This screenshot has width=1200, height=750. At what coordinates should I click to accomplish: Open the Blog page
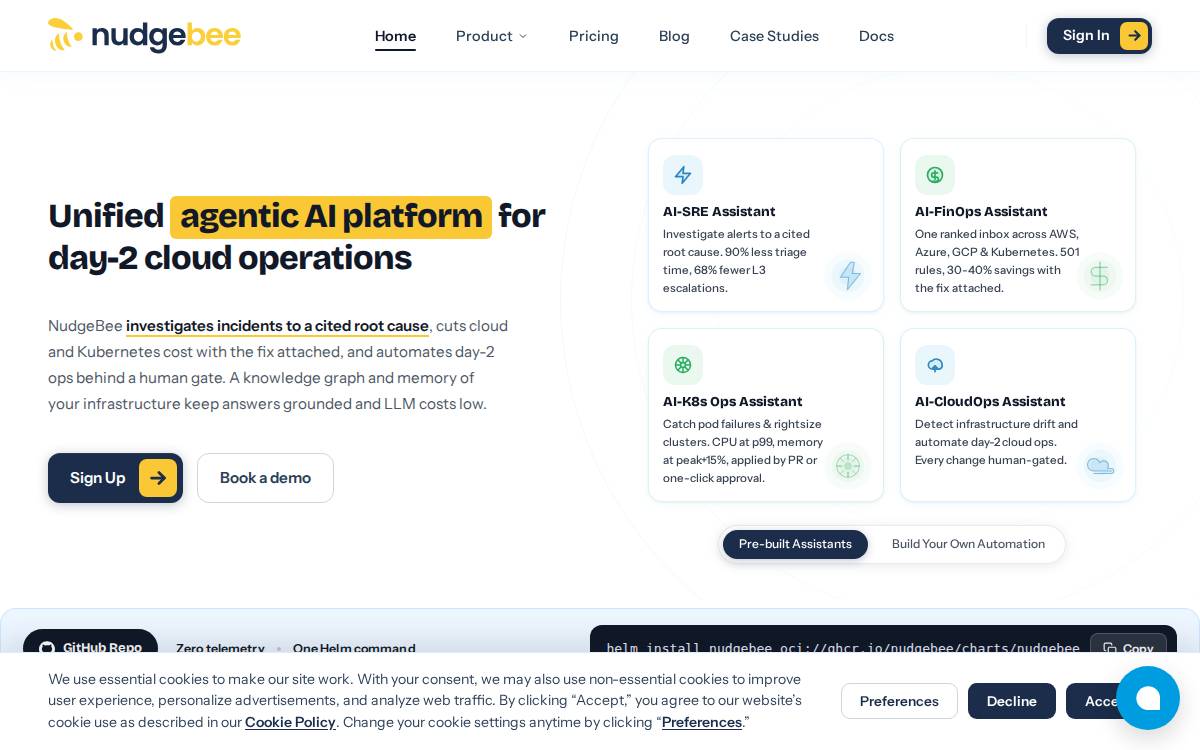coord(674,36)
